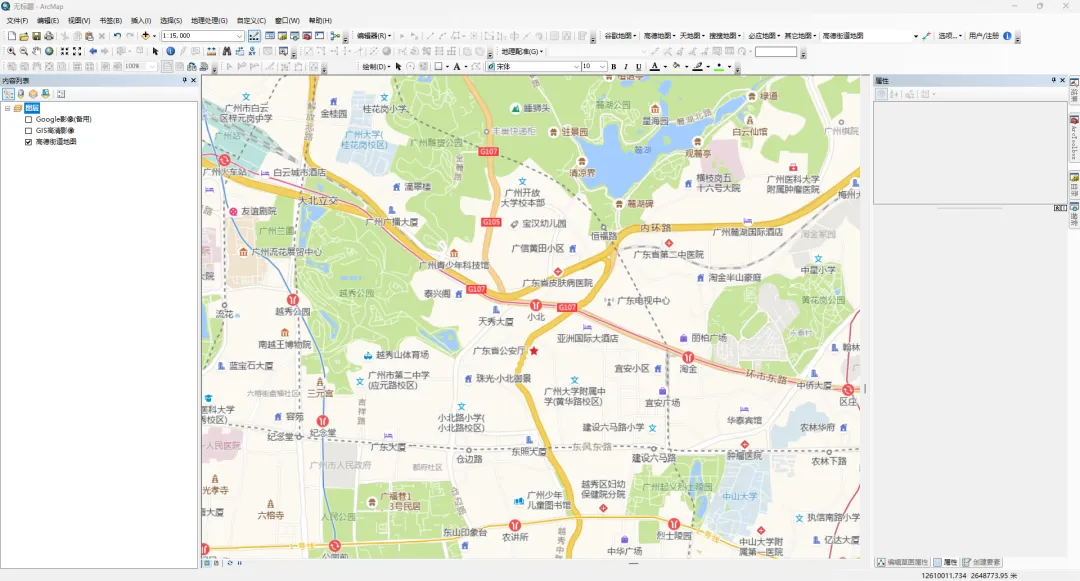This screenshot has height=581, width=1080.
Task: Select the Zoom In tool
Action: [x=12, y=51]
